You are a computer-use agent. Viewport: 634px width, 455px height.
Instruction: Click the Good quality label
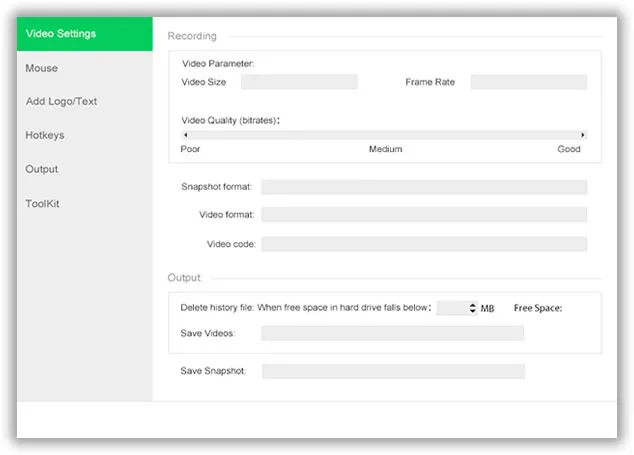pos(569,149)
